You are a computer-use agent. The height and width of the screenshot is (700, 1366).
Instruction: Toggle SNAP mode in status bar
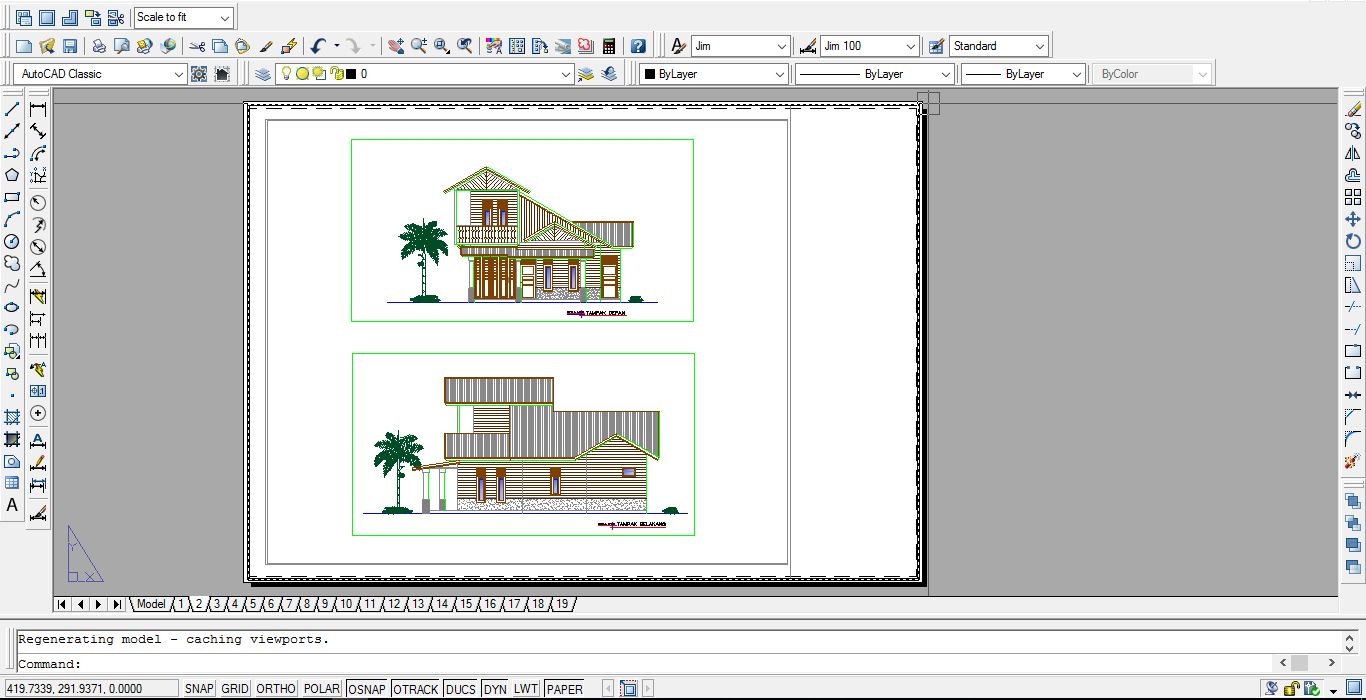click(199, 688)
